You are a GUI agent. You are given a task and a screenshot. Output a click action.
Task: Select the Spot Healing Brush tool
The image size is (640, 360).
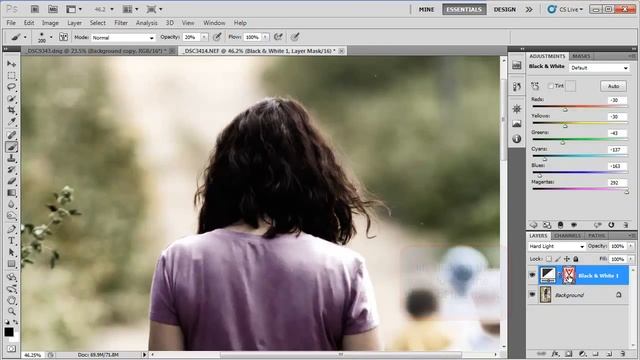pos(11,135)
